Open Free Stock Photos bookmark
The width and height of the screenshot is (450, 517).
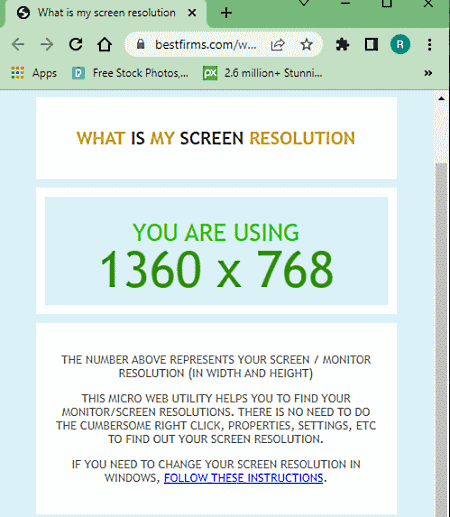130,73
